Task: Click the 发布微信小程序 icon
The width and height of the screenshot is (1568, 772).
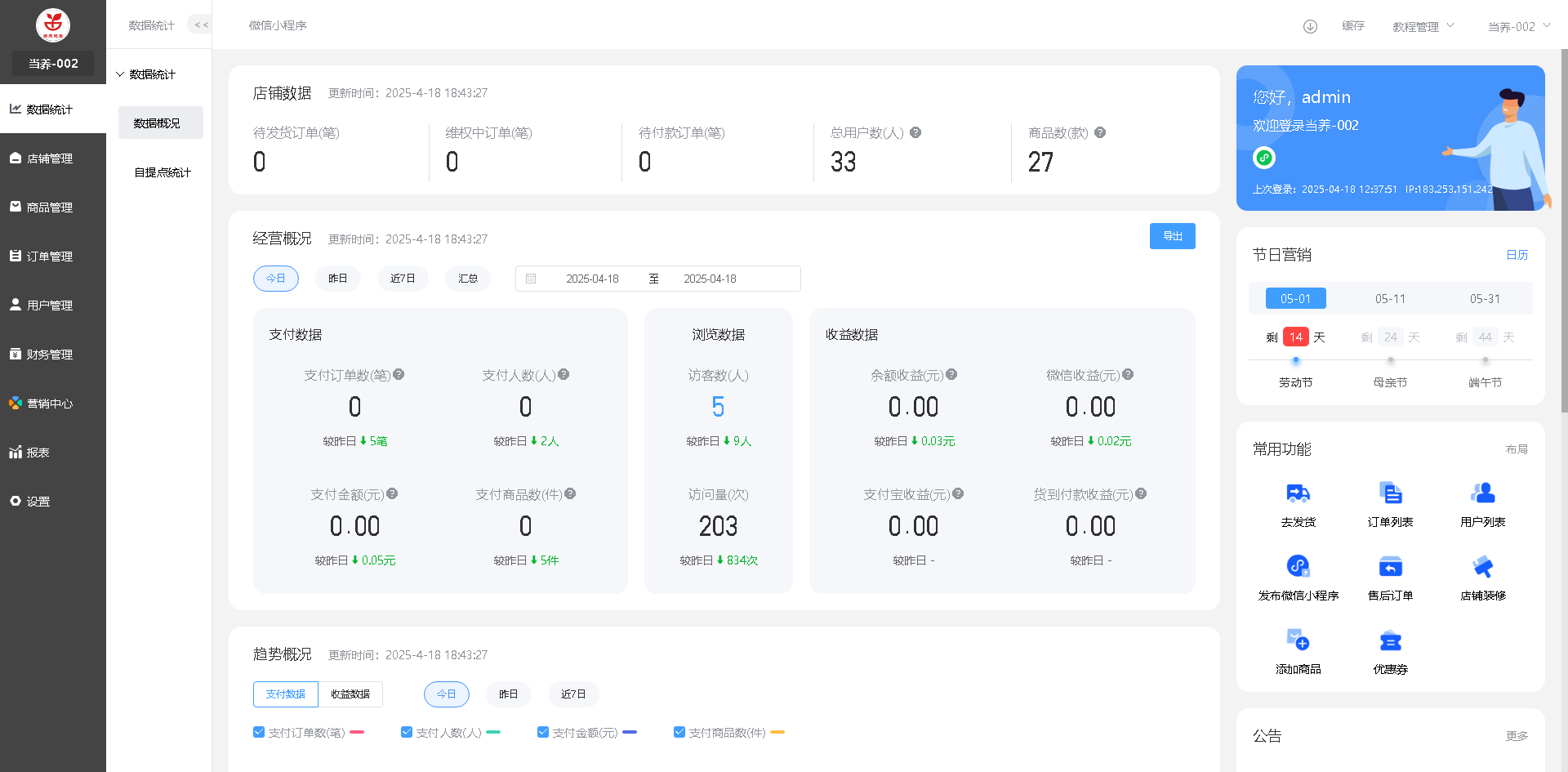Action: click(1298, 566)
